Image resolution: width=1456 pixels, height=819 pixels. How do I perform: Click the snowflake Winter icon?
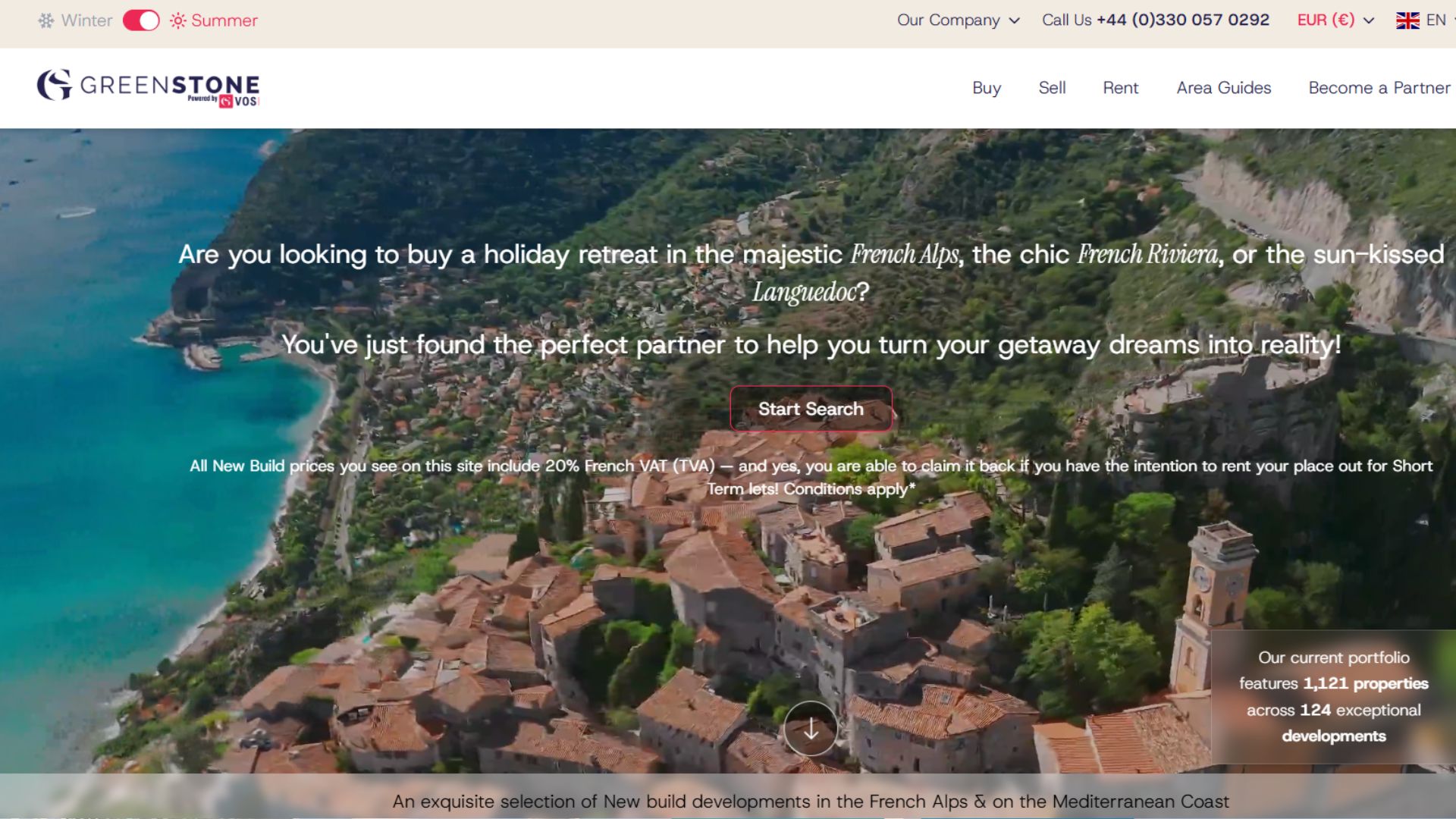pos(46,20)
